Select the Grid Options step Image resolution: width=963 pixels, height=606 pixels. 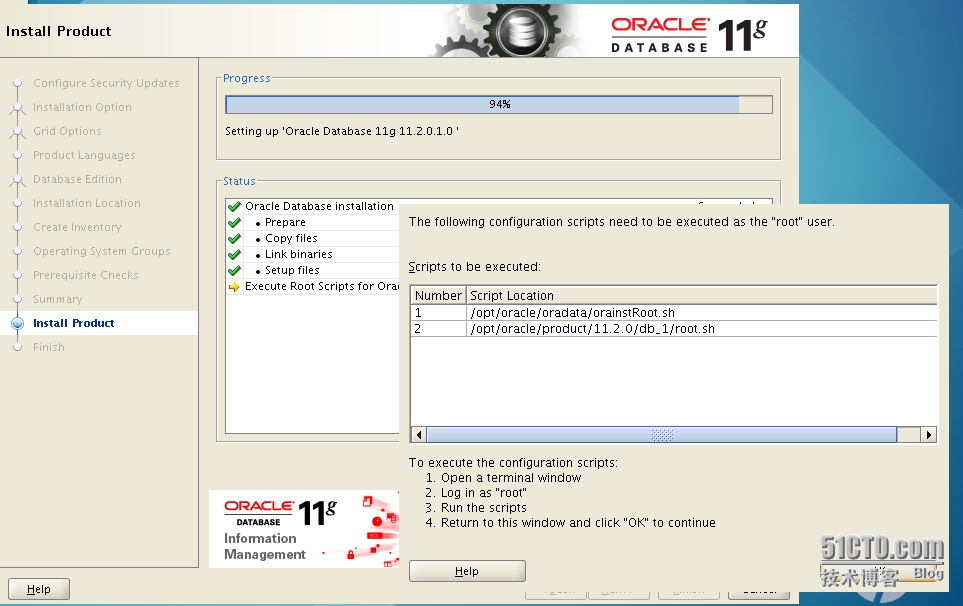pos(68,131)
